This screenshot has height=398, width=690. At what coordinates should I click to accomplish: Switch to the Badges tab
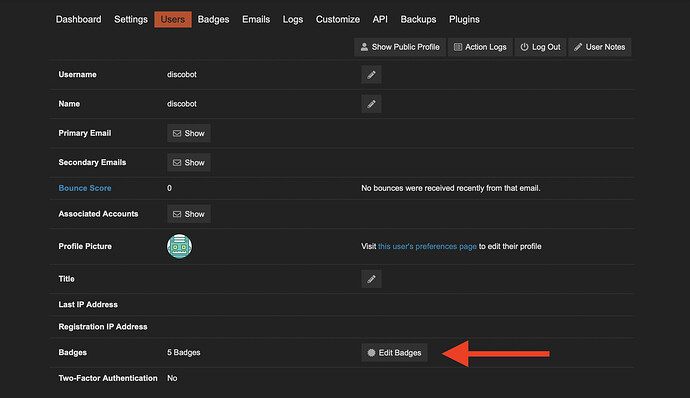pyautogui.click(x=213, y=19)
